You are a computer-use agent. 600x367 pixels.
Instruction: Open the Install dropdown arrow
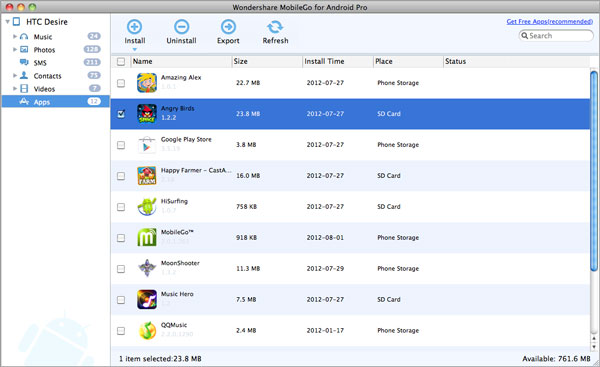(135, 49)
